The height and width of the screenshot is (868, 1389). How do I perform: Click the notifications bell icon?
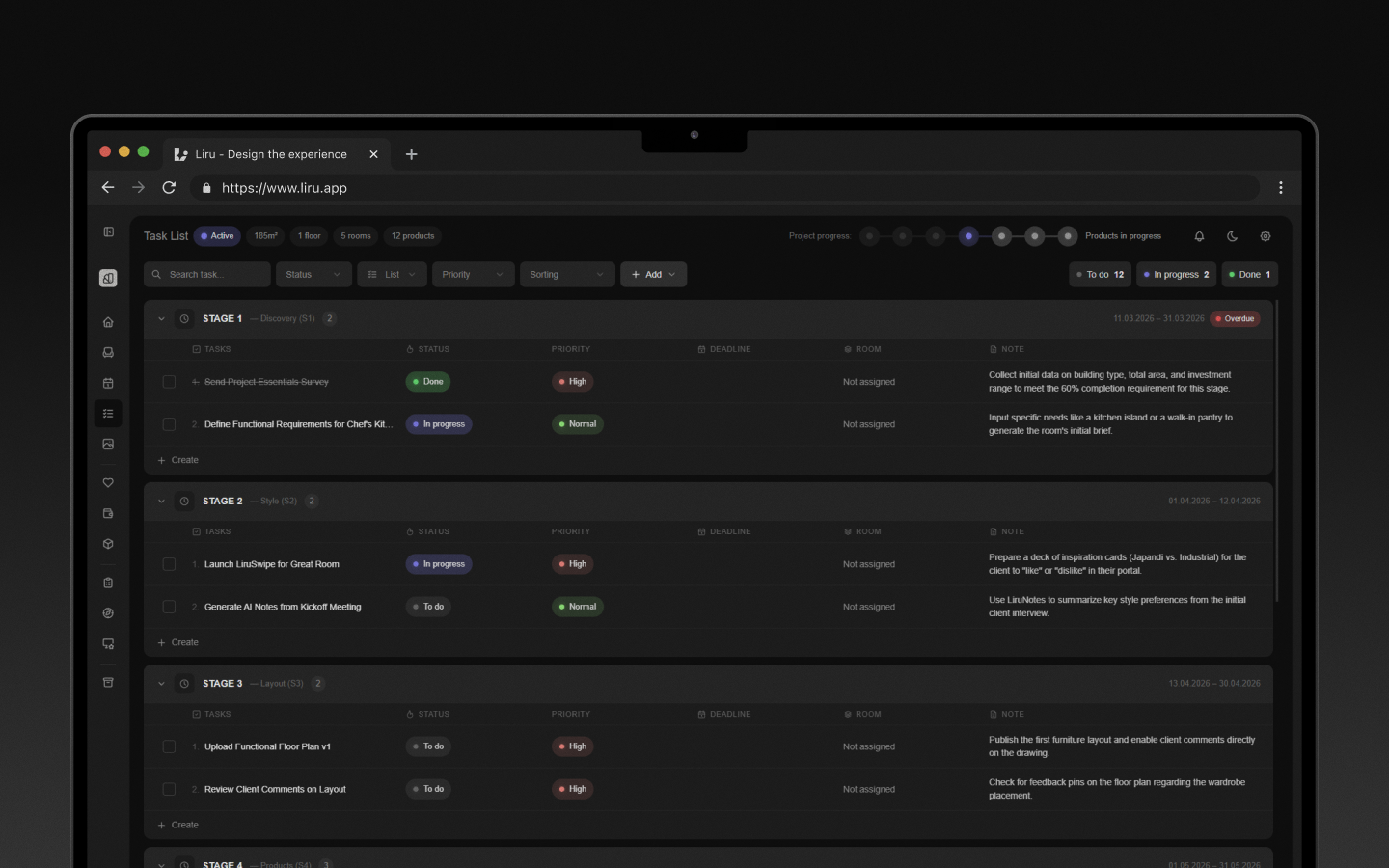1199,235
